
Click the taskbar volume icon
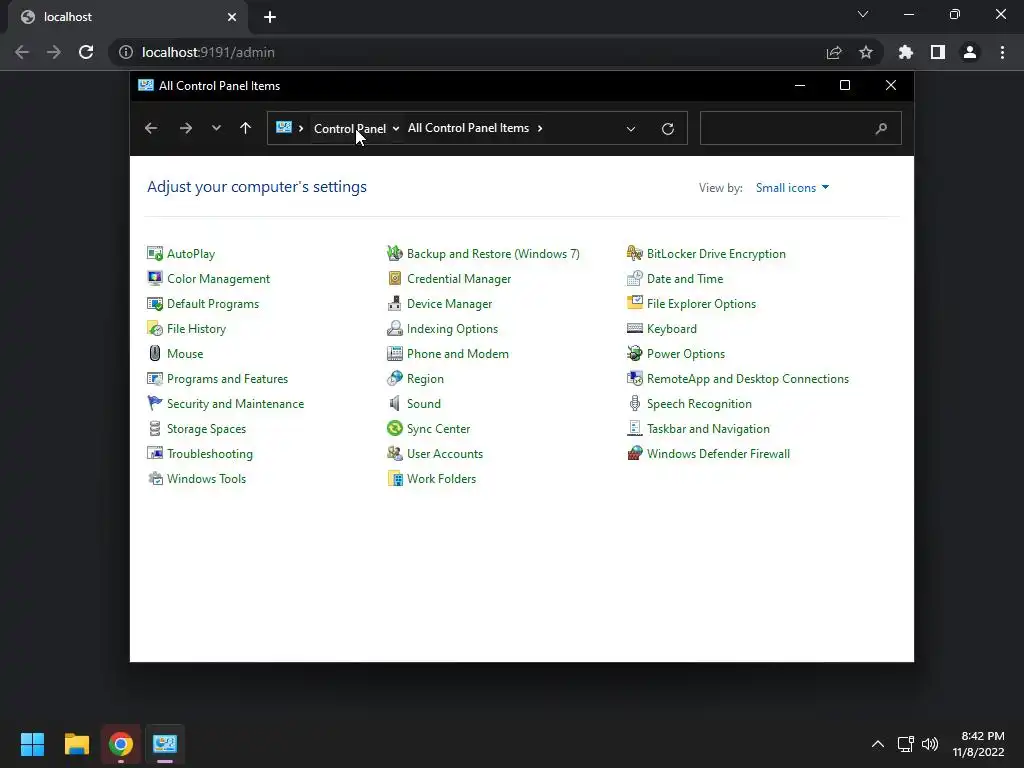[x=930, y=744]
